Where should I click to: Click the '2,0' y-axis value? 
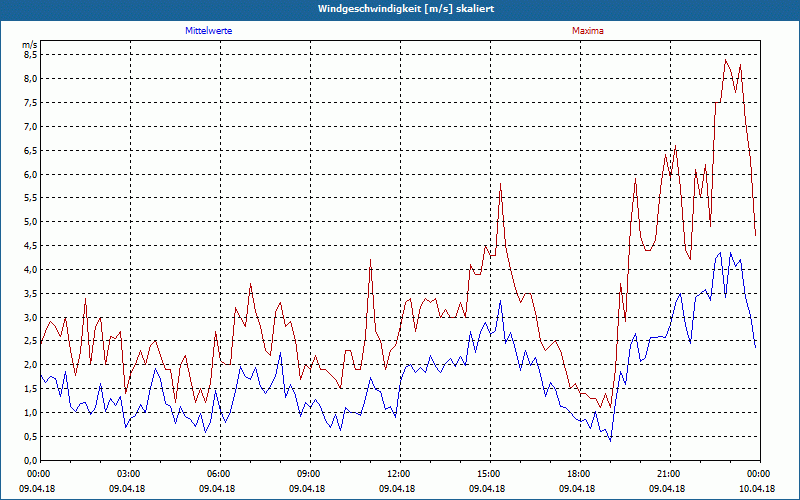point(31,365)
